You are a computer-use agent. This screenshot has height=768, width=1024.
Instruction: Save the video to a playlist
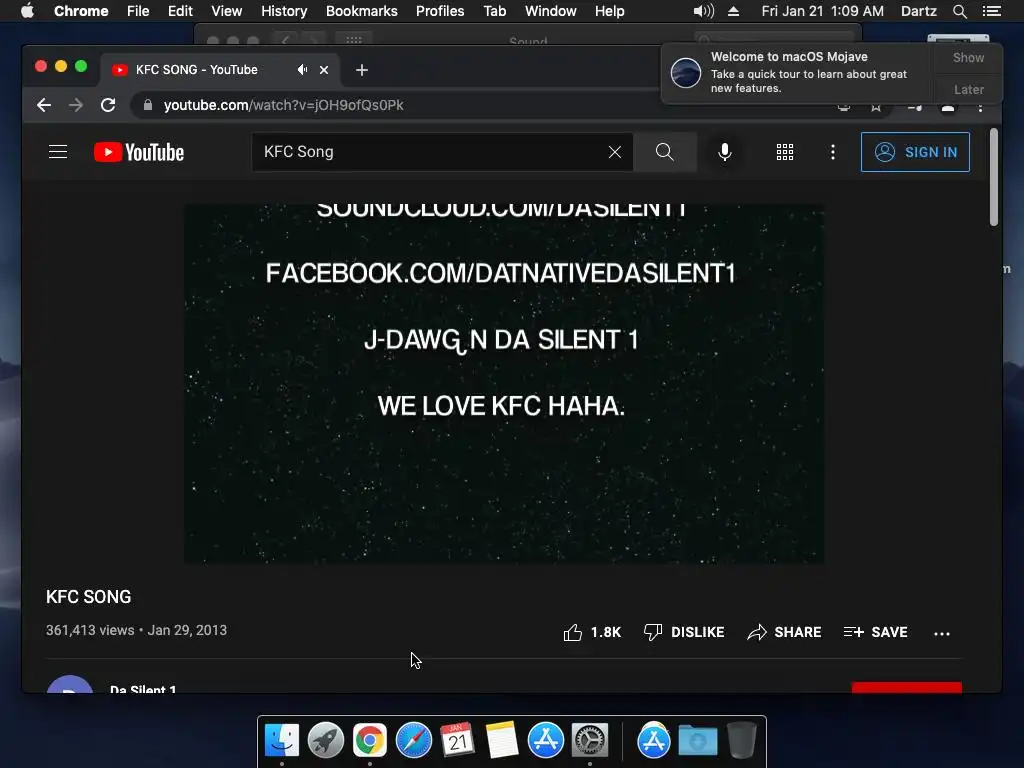coord(876,632)
